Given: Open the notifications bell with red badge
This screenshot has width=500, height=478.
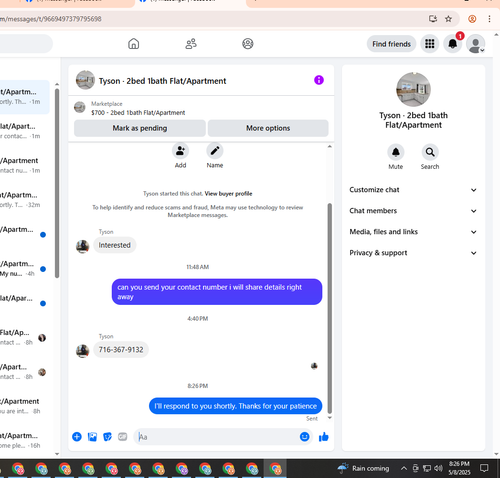Looking at the screenshot, I should [x=453, y=44].
